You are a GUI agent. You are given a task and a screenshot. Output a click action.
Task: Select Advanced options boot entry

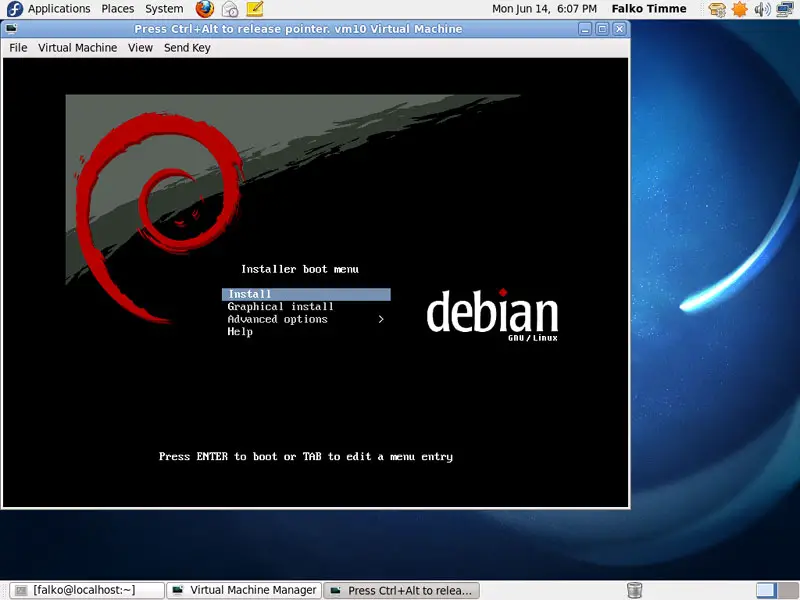[x=277, y=319]
